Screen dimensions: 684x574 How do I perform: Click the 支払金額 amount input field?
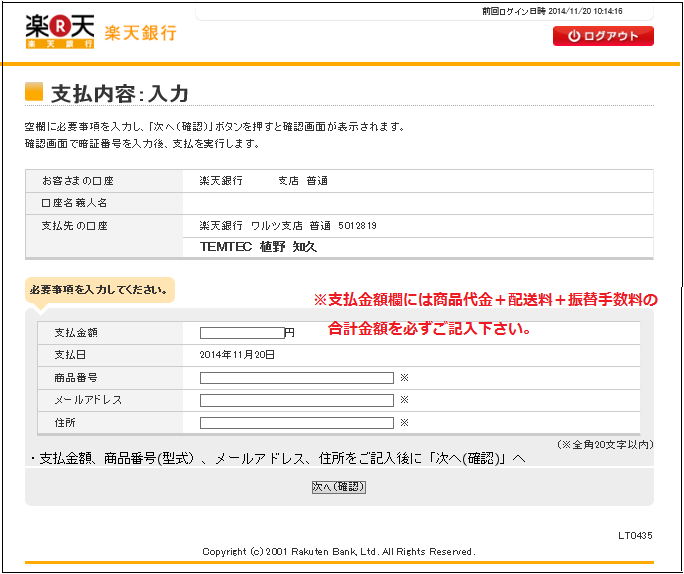pyautogui.click(x=242, y=333)
